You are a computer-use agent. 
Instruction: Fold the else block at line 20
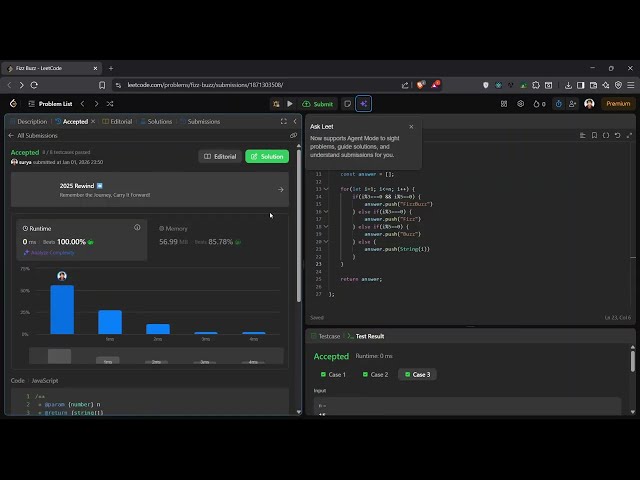click(x=326, y=241)
